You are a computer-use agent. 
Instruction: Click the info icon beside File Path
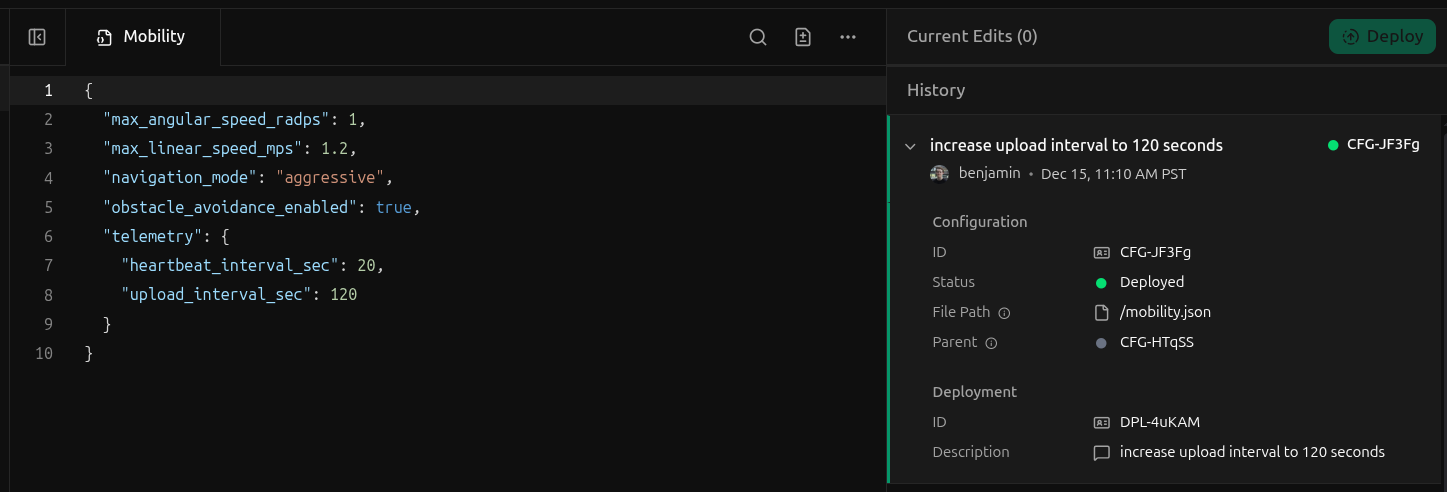(x=1005, y=313)
